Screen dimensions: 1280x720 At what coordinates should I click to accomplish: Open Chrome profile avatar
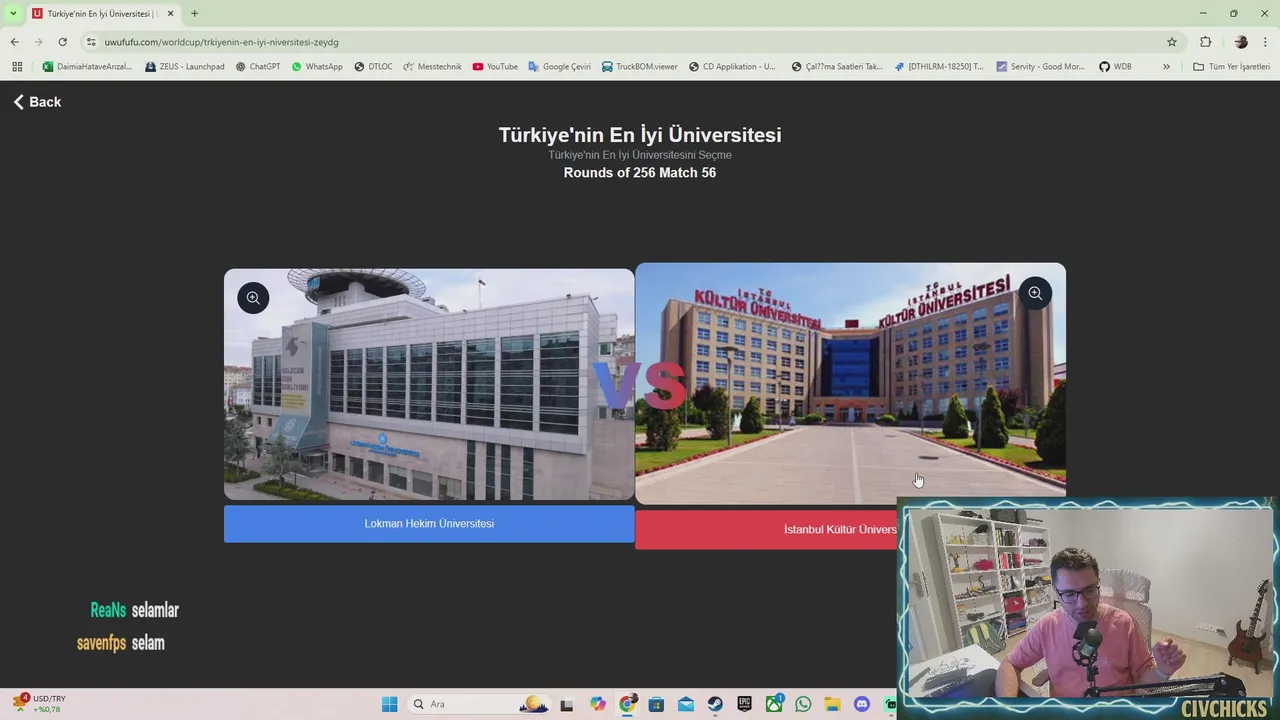click(x=1241, y=42)
